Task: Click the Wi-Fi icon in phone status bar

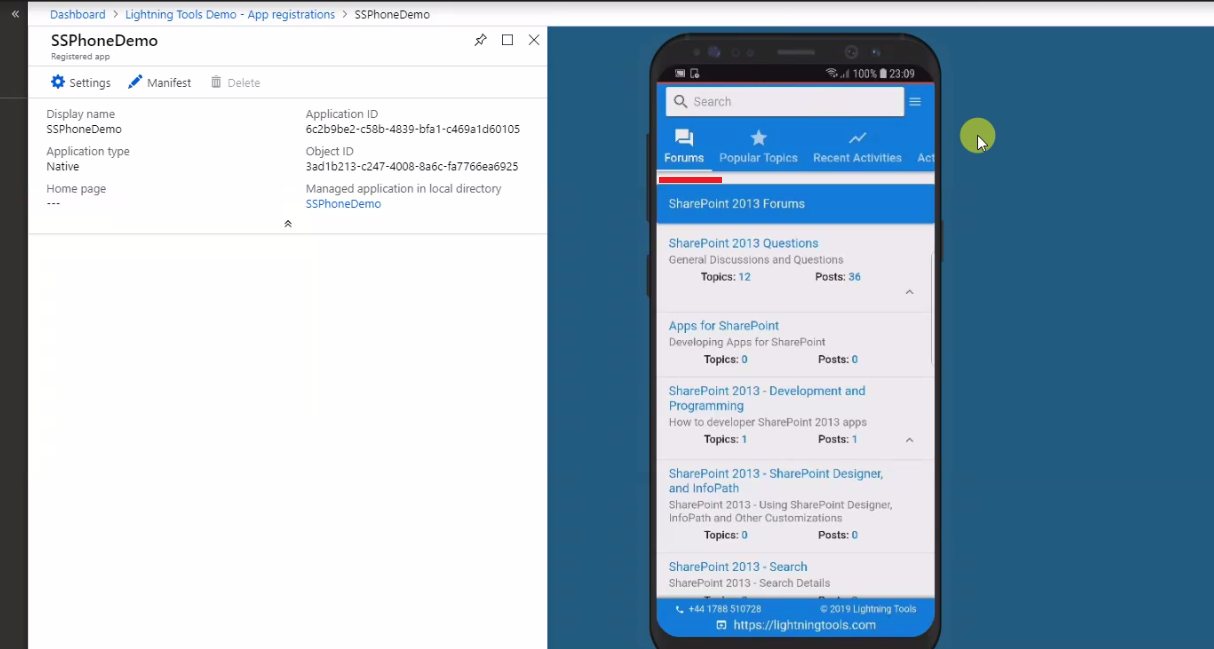Action: tap(831, 74)
